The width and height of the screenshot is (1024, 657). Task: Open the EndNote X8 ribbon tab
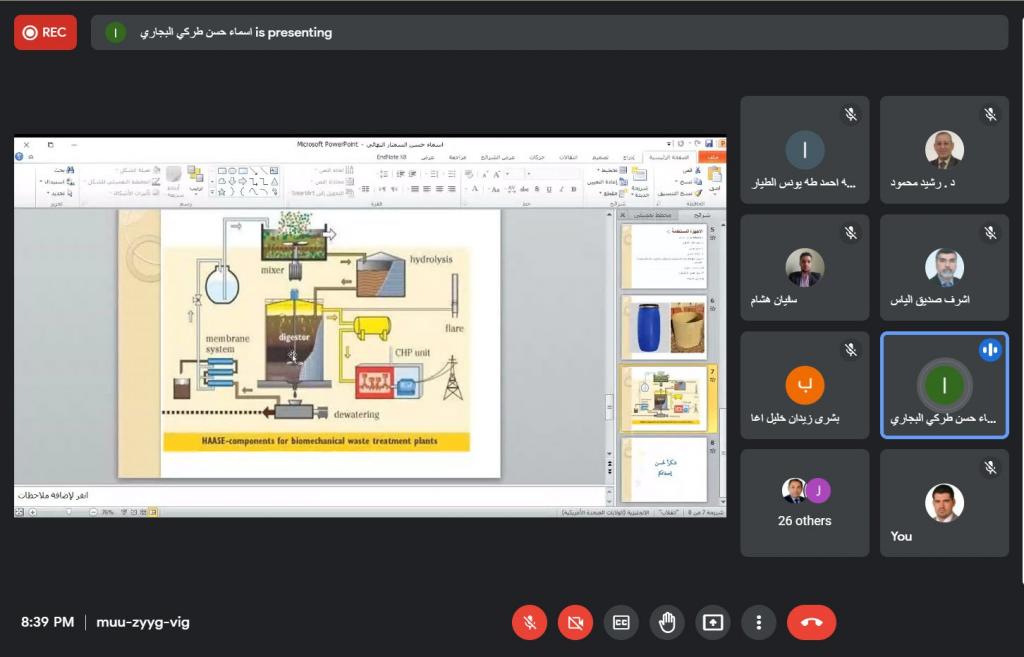point(391,157)
